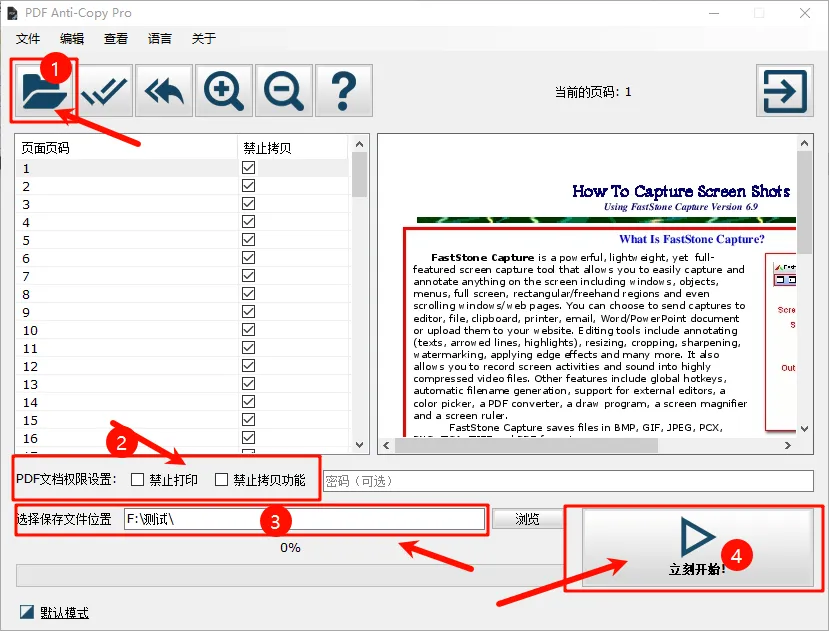Open the 语言 menu
The height and width of the screenshot is (631, 829).
[x=160, y=39]
